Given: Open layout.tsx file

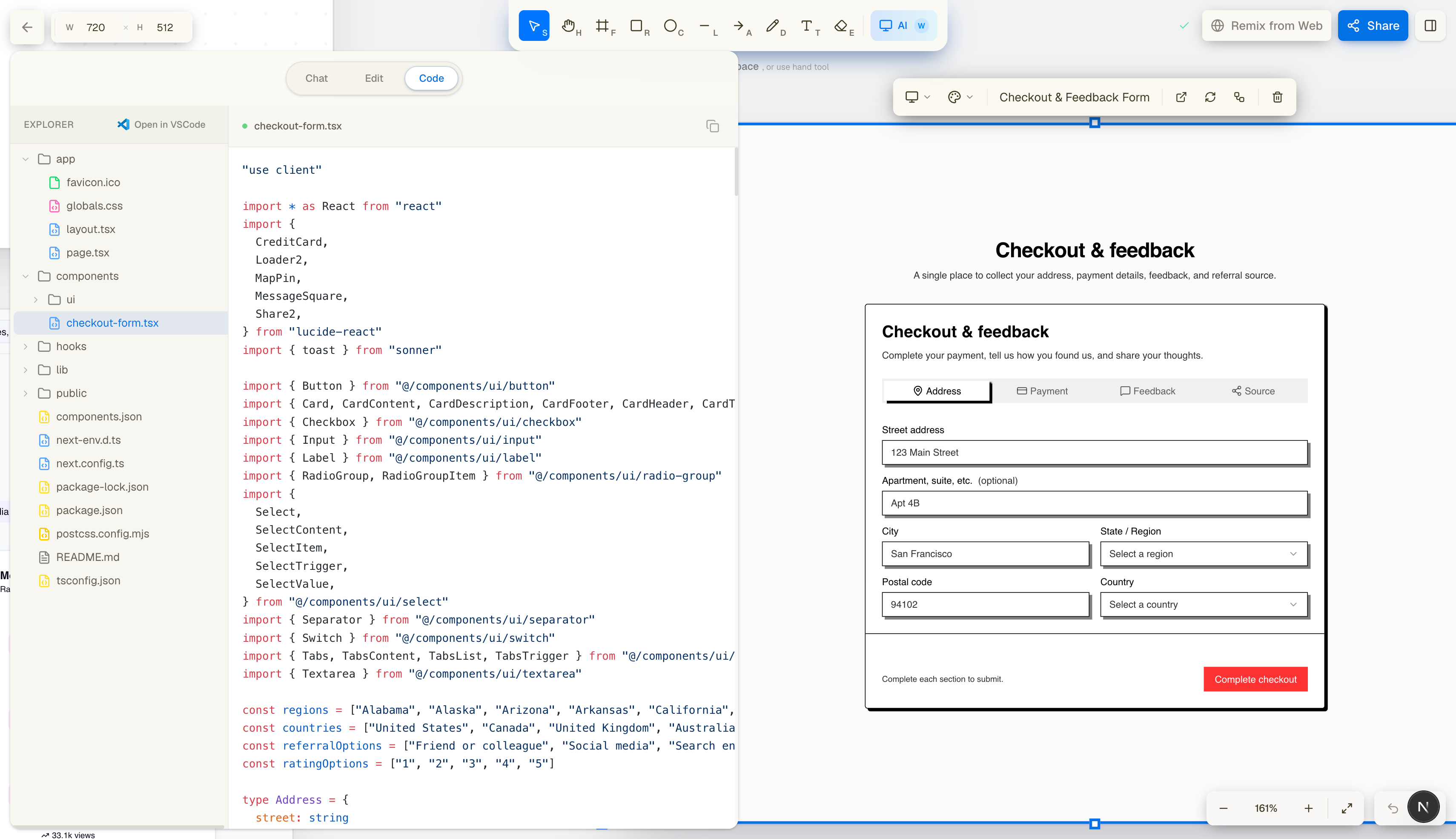Looking at the screenshot, I should [91, 230].
